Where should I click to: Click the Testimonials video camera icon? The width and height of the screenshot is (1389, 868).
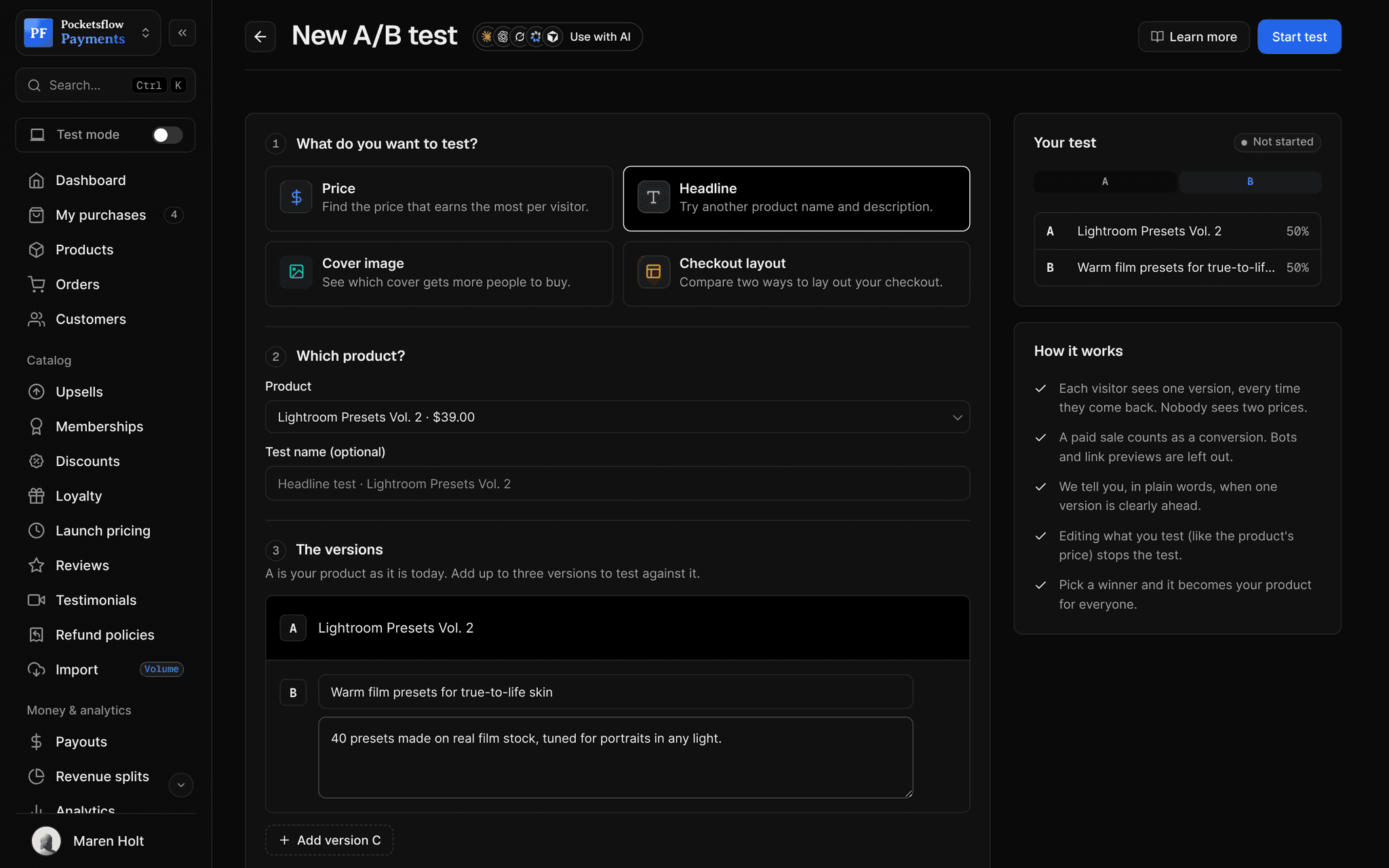click(37, 600)
